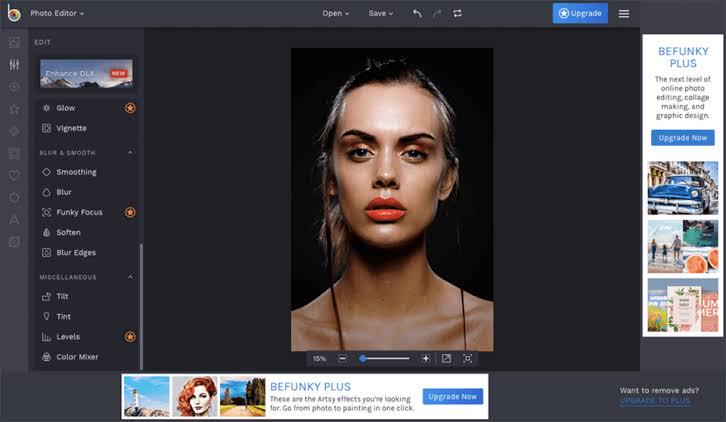Click the Upgrade to Plus link

point(655,401)
